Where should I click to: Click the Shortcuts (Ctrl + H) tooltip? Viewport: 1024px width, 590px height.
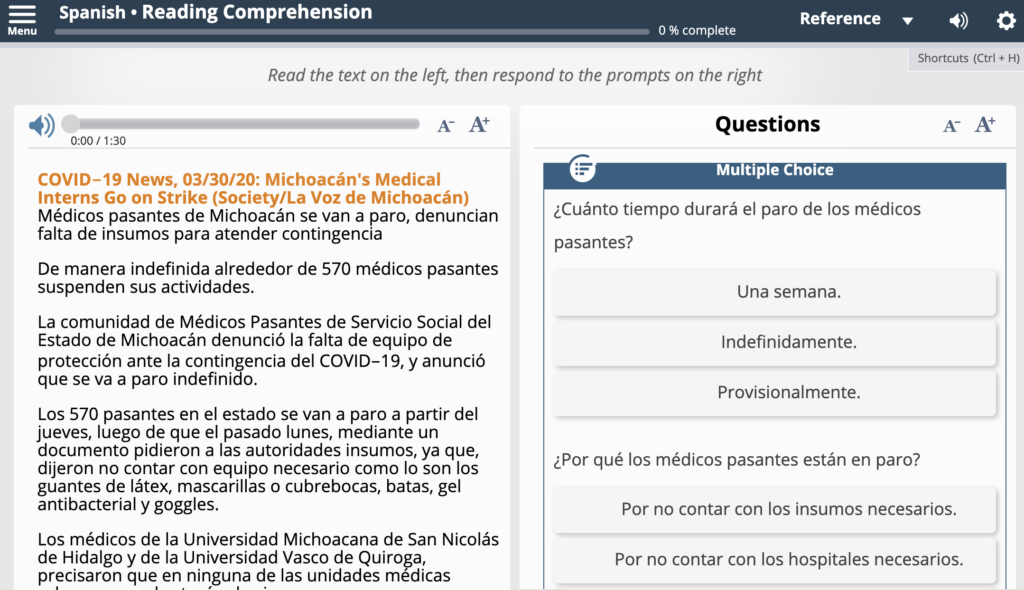[968, 58]
